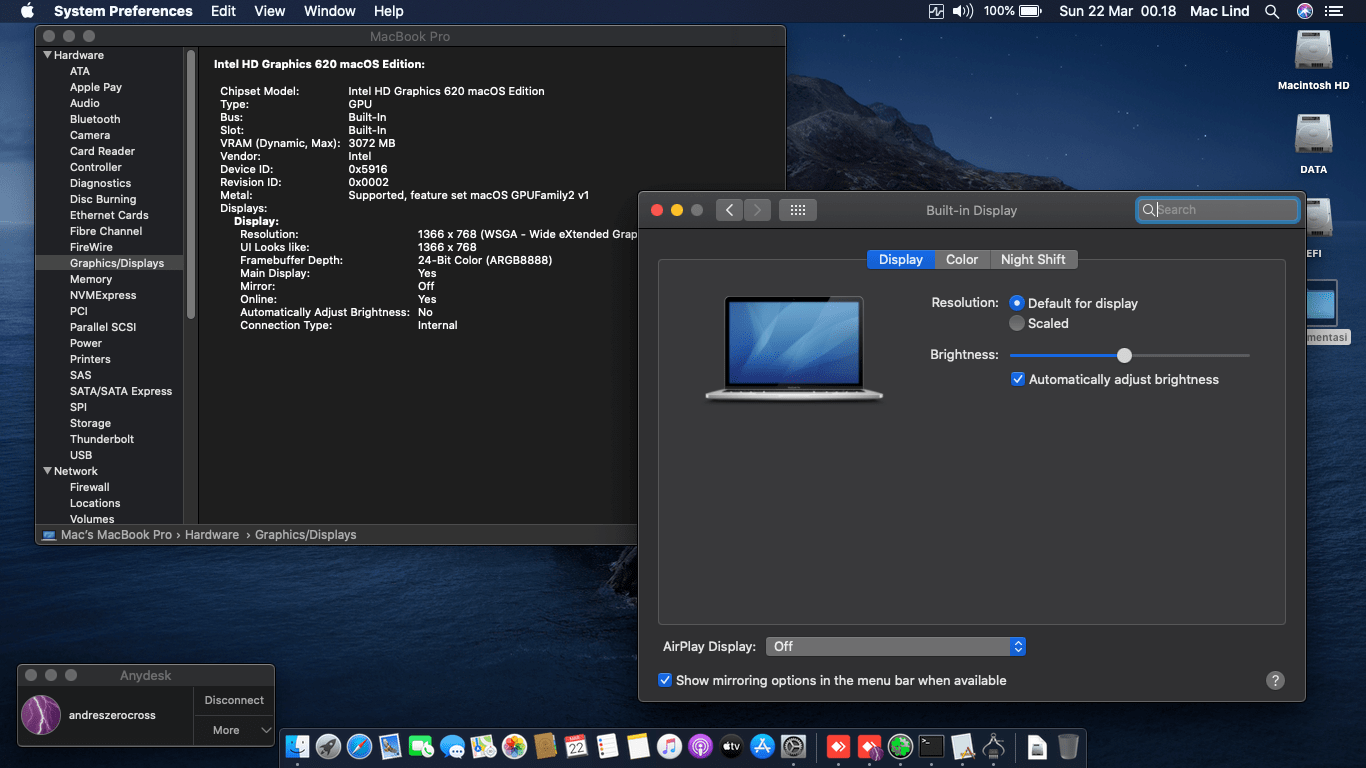Select Graphics/Displays in Hardware list
The height and width of the screenshot is (768, 1366).
click(x=117, y=263)
